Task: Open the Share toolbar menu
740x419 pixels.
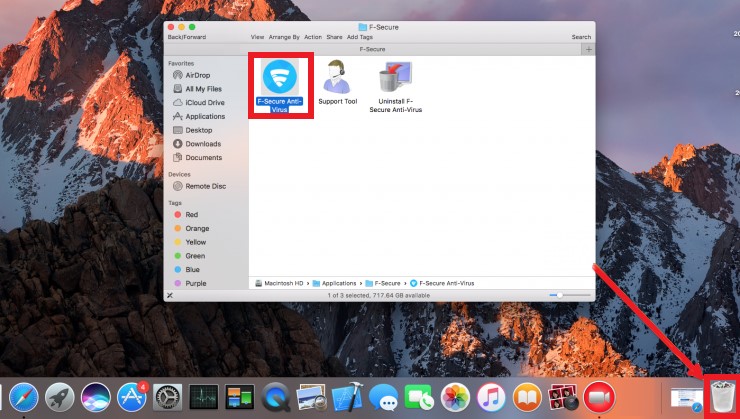Action: click(x=334, y=37)
